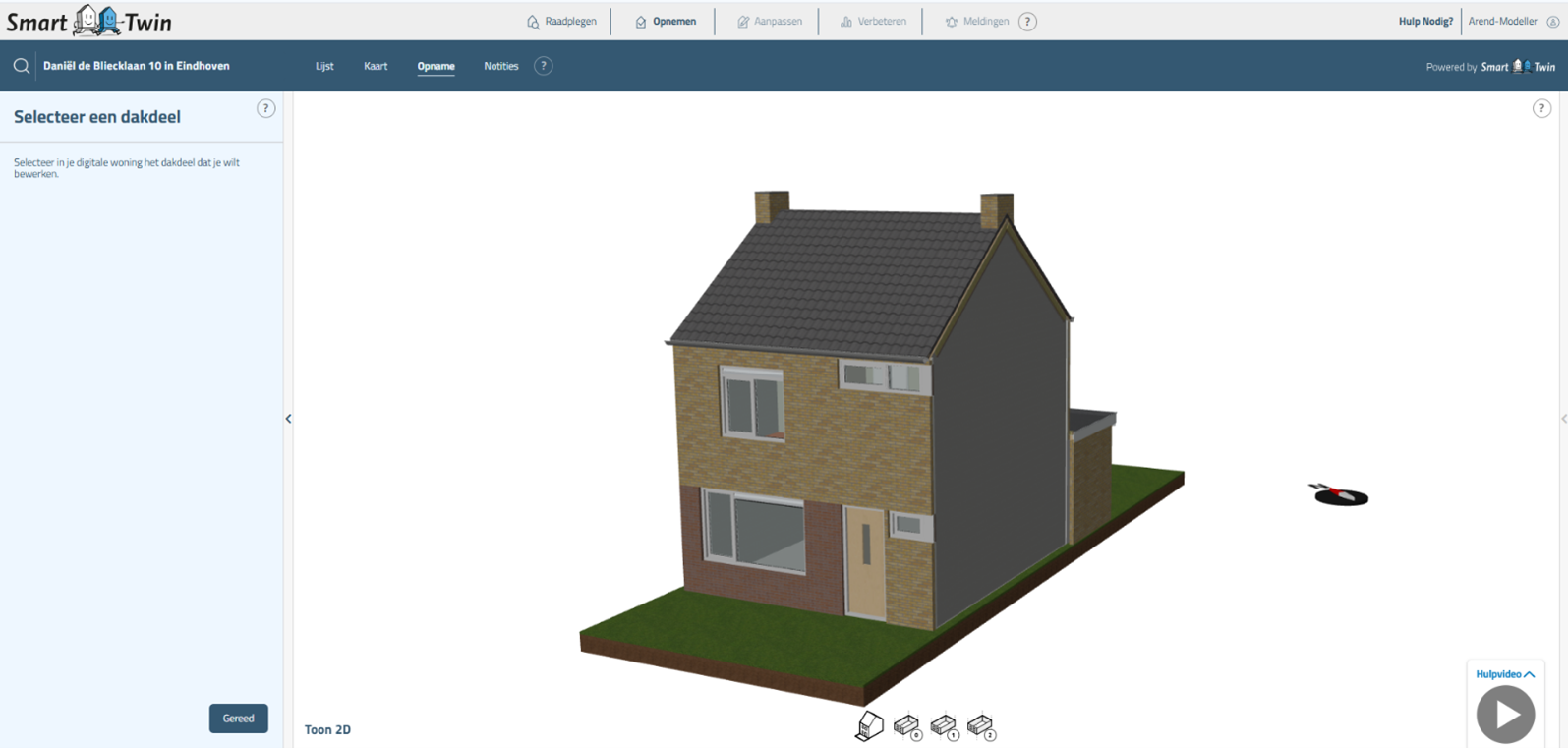Expand the right side panel
1568x748 pixels.
pos(1562,419)
